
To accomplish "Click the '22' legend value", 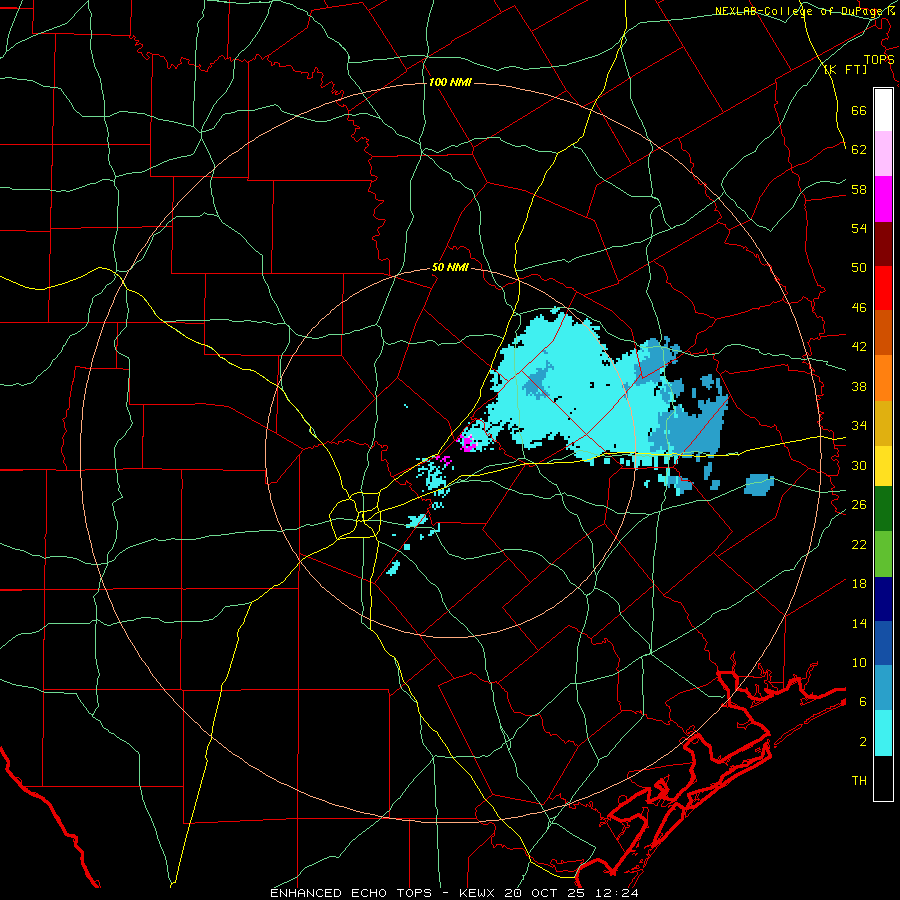I will click(859, 544).
